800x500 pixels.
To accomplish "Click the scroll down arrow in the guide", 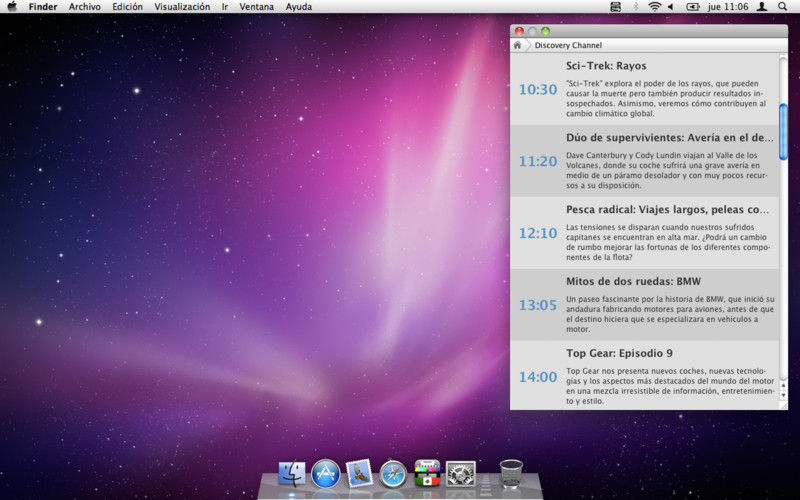I will (x=783, y=395).
